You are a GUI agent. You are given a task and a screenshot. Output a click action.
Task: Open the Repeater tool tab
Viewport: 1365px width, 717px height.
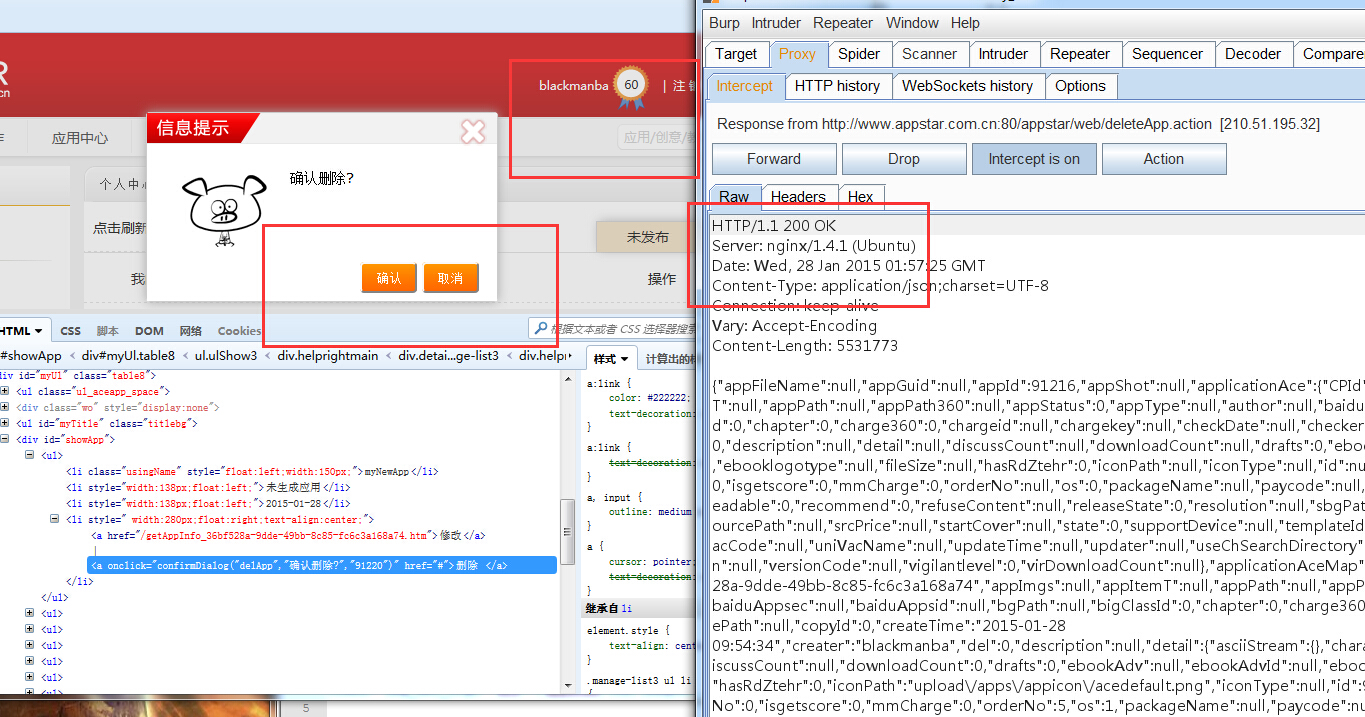(1080, 54)
